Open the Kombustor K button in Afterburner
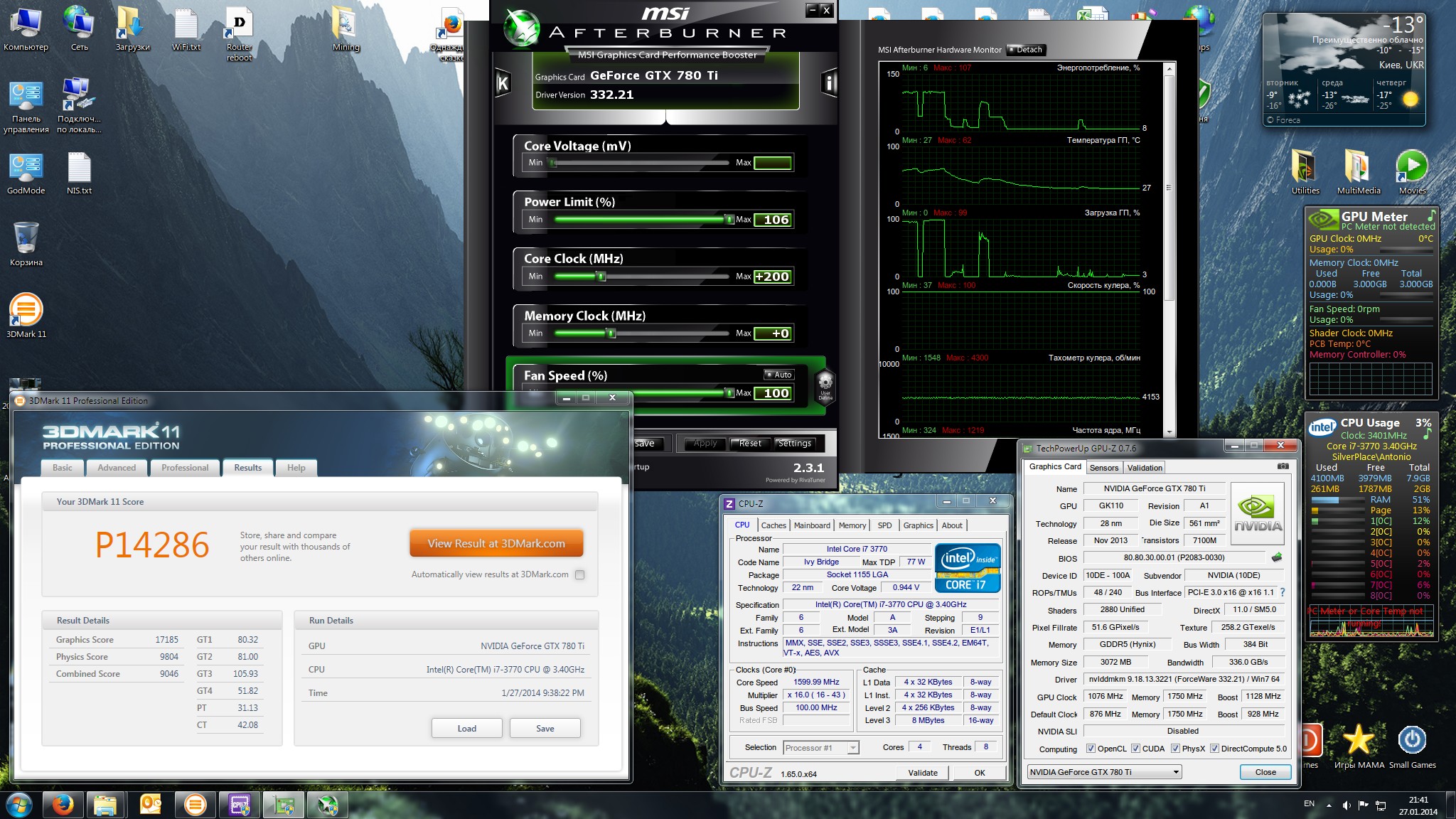This screenshot has width=1456, height=819. [503, 84]
